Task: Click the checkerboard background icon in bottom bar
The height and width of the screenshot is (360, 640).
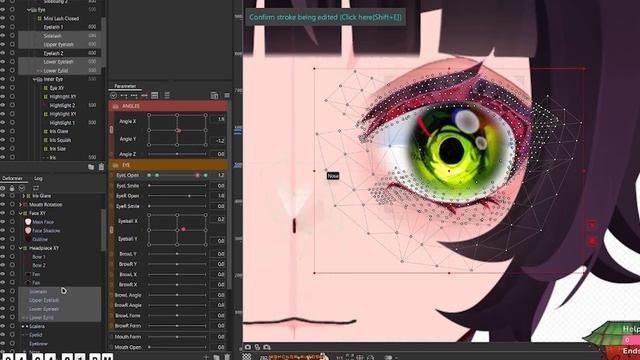Action: (247, 357)
